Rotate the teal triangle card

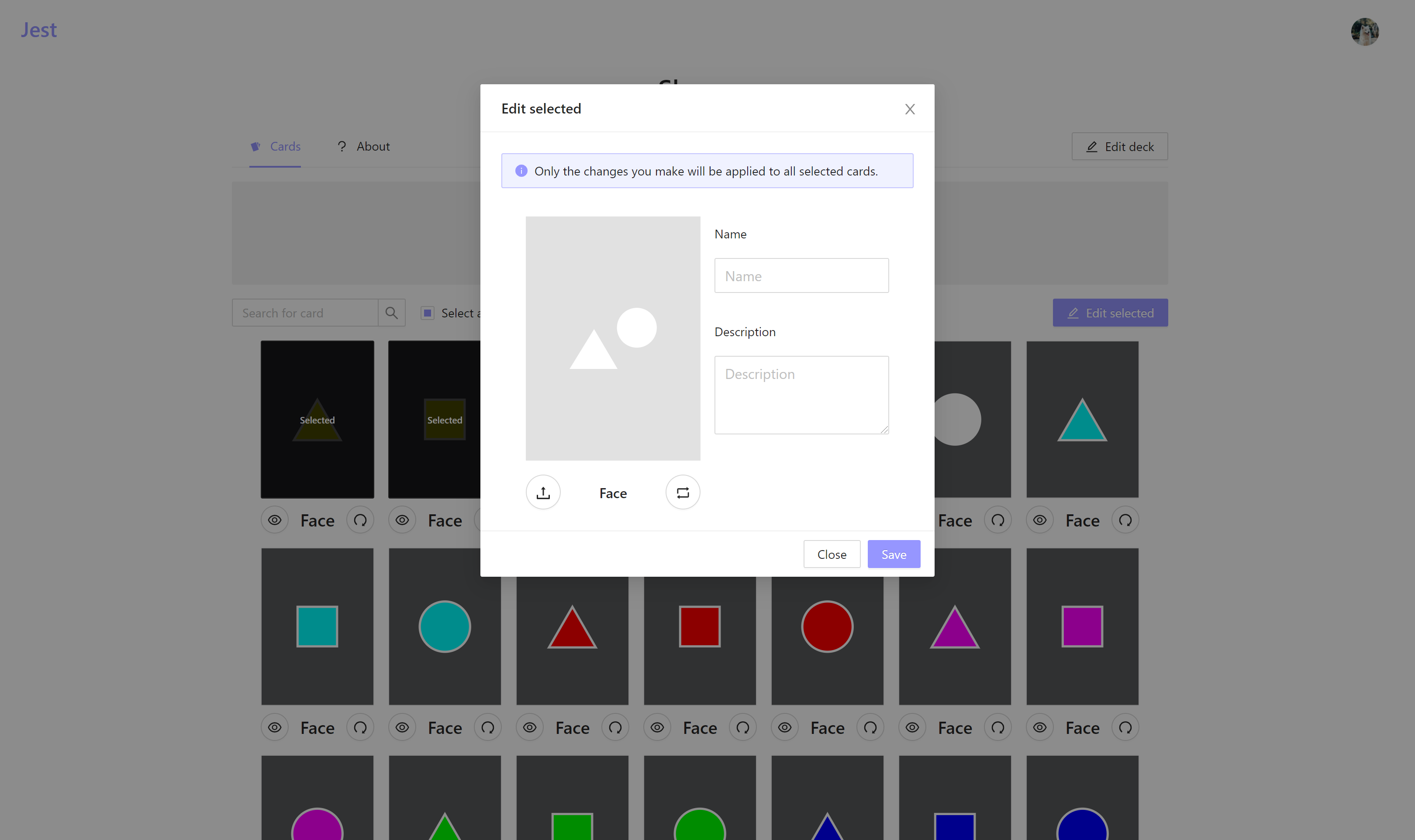click(1125, 520)
